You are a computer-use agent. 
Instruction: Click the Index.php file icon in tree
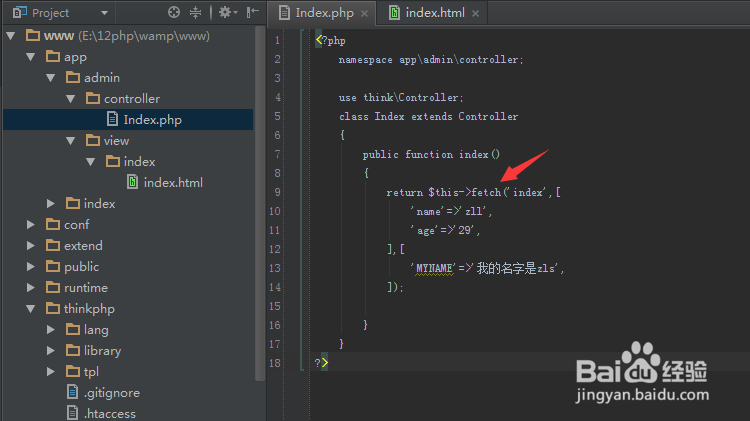click(x=112, y=119)
